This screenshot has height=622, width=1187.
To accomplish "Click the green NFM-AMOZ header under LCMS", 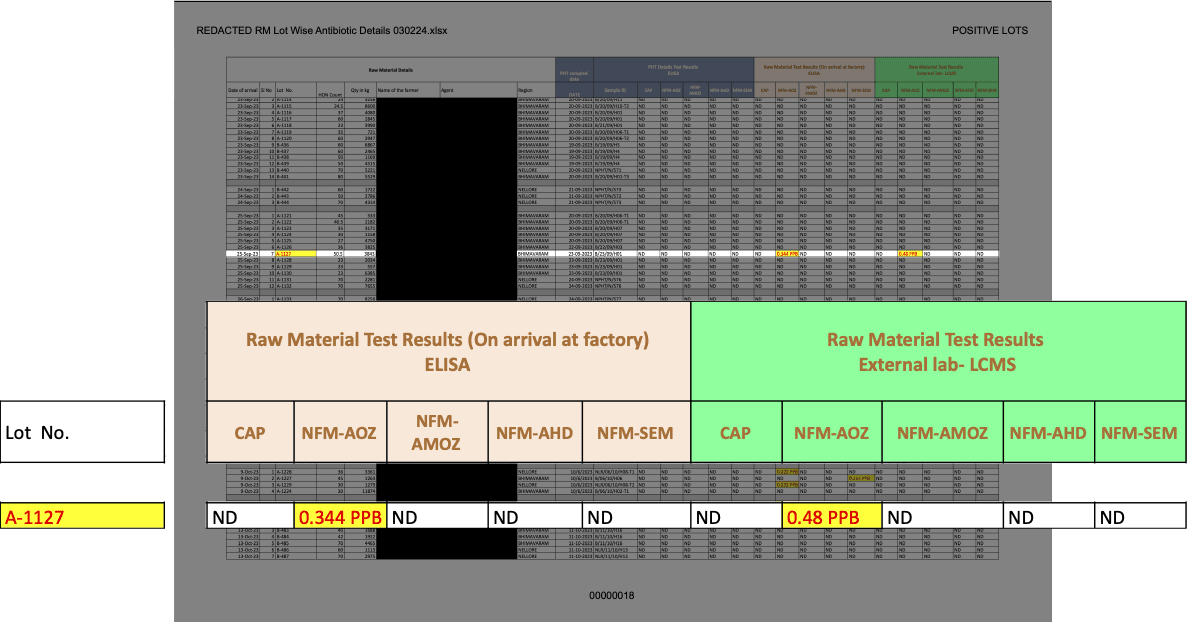I will pyautogui.click(x=942, y=434).
